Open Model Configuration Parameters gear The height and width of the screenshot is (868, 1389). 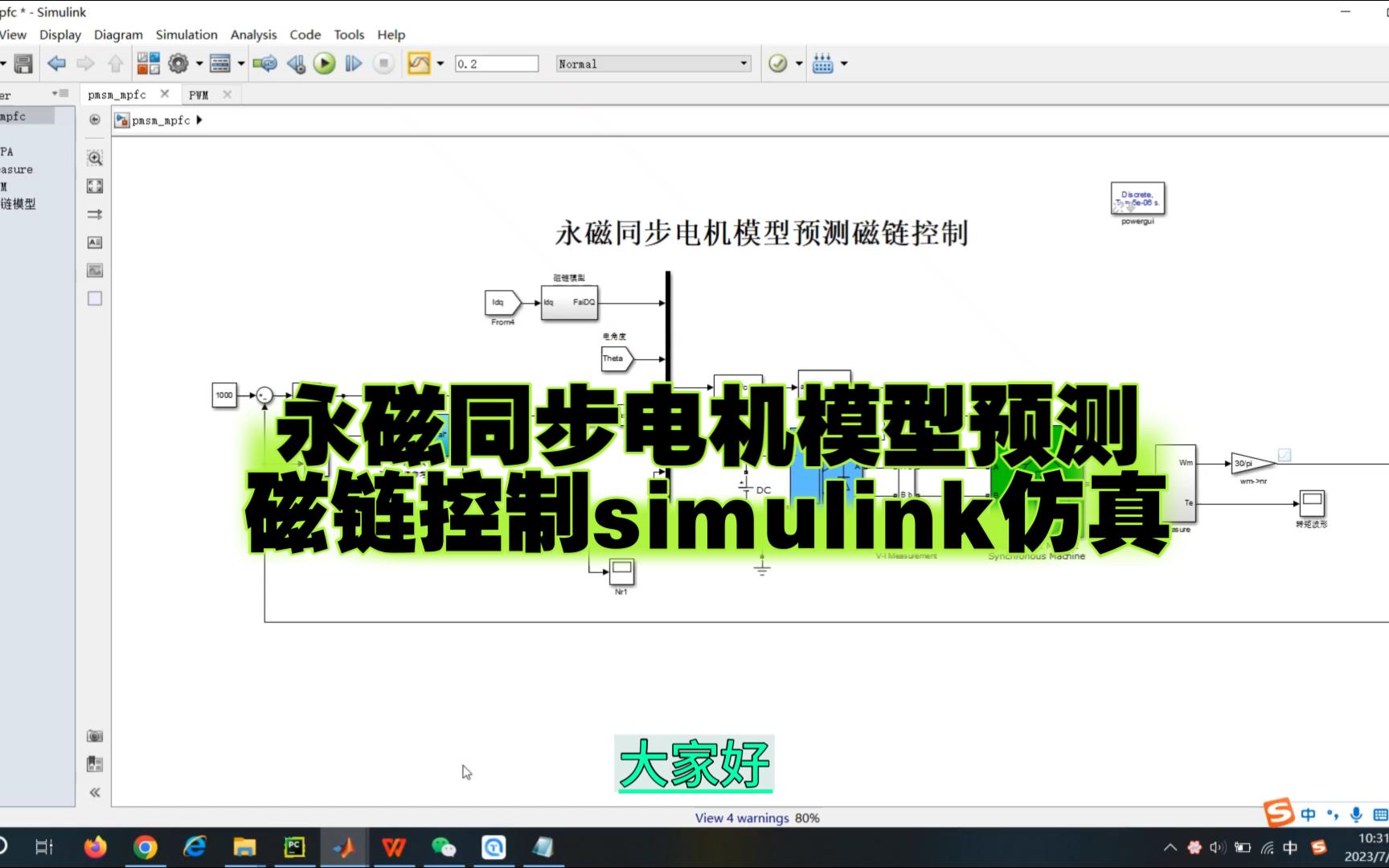tap(178, 63)
